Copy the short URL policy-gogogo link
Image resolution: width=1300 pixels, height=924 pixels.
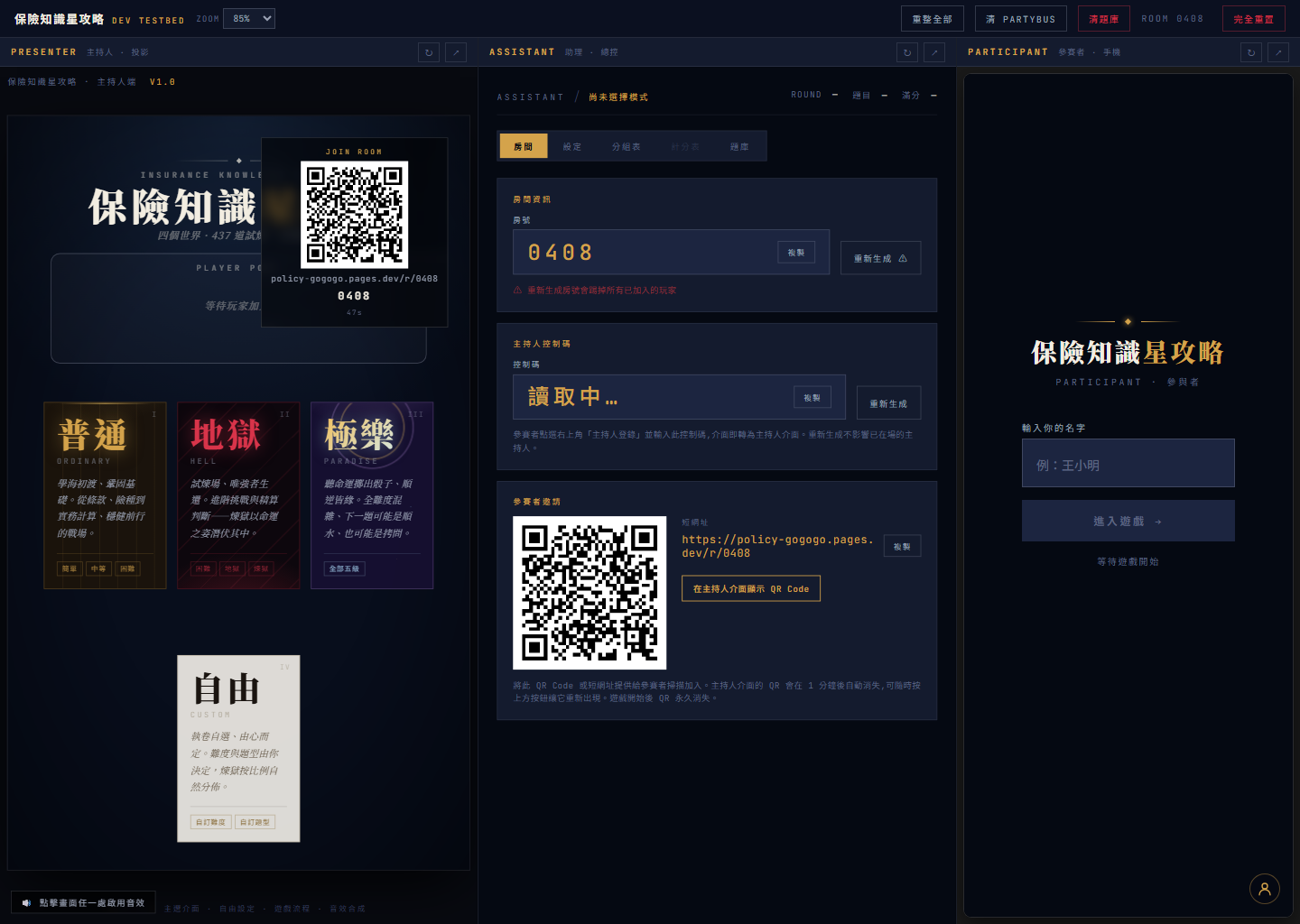903,546
